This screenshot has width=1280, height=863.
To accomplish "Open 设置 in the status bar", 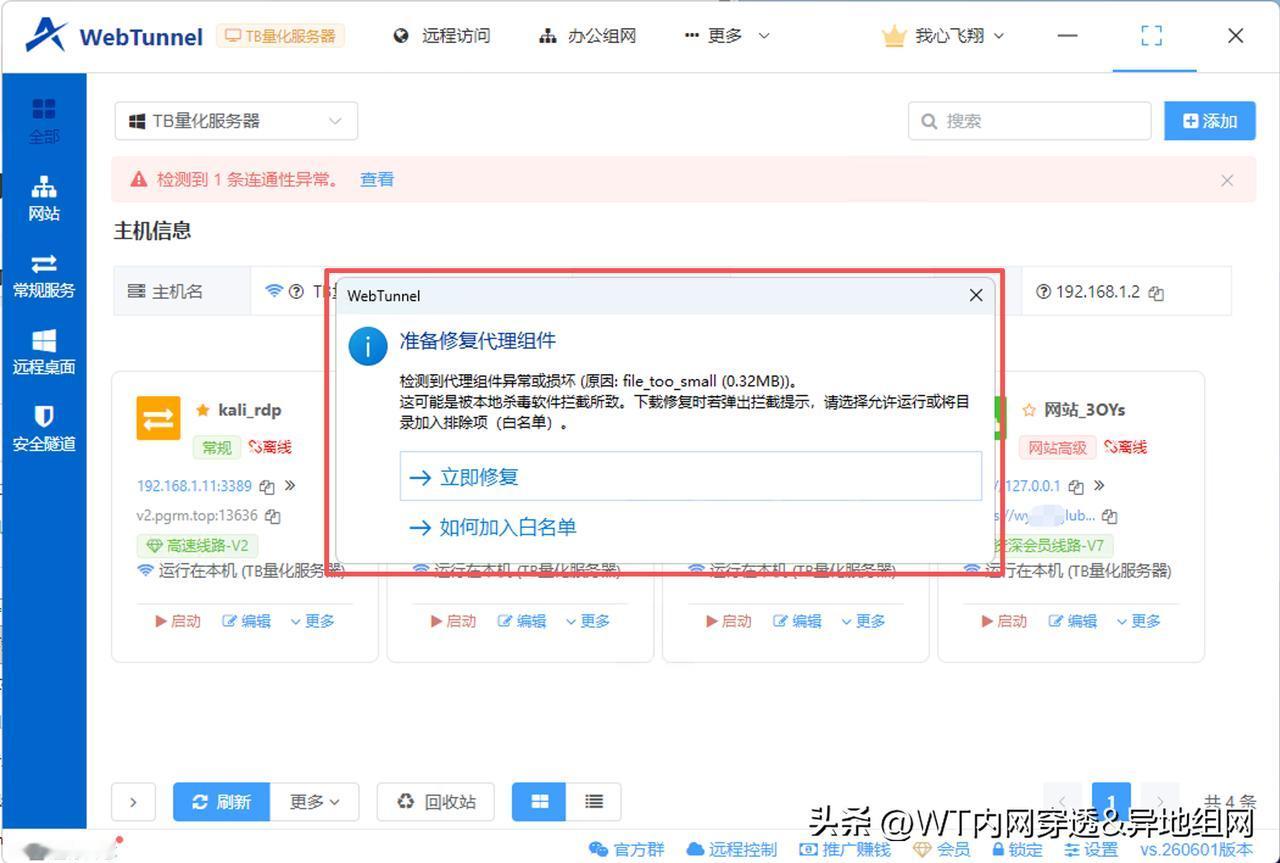I will pos(1091,849).
